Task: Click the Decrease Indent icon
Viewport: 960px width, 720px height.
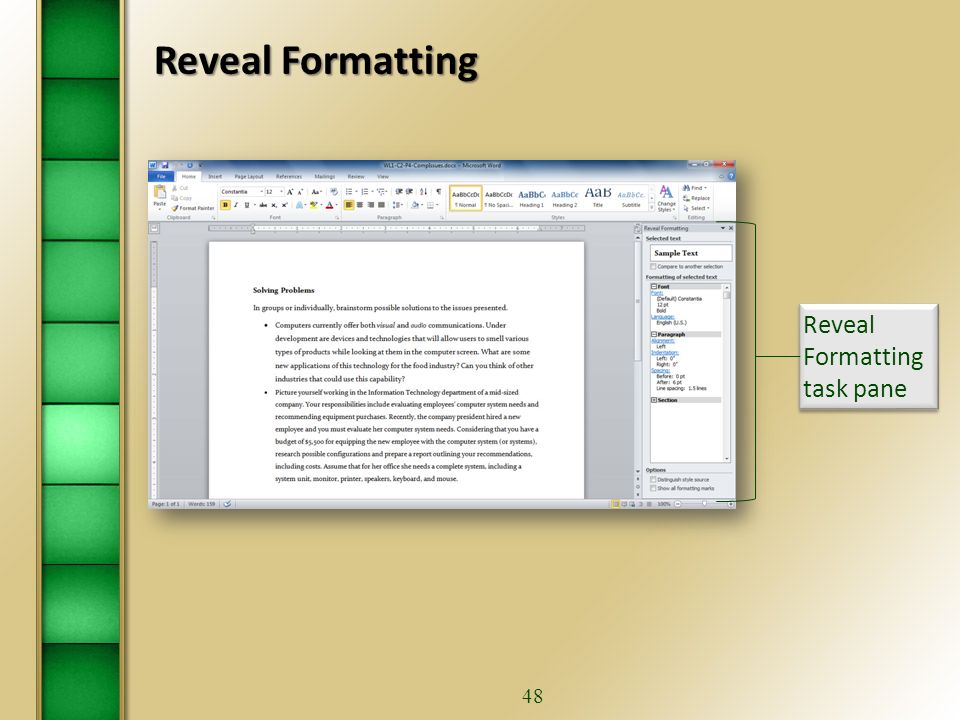Action: coord(399,192)
